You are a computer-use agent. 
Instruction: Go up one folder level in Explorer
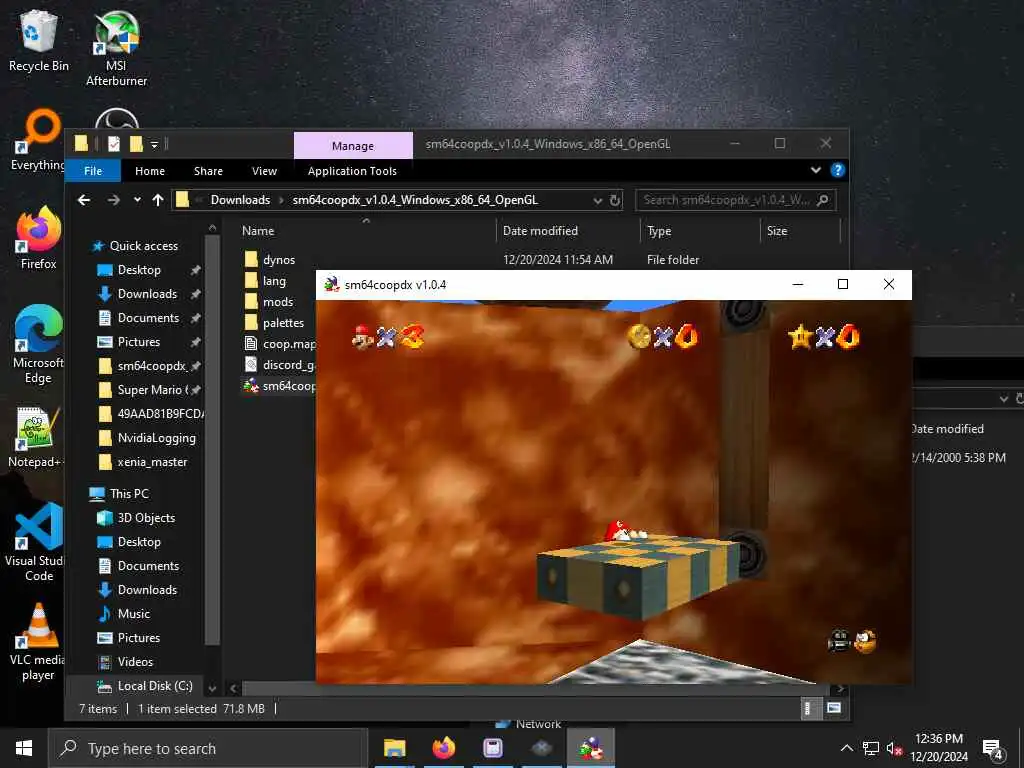pos(157,200)
